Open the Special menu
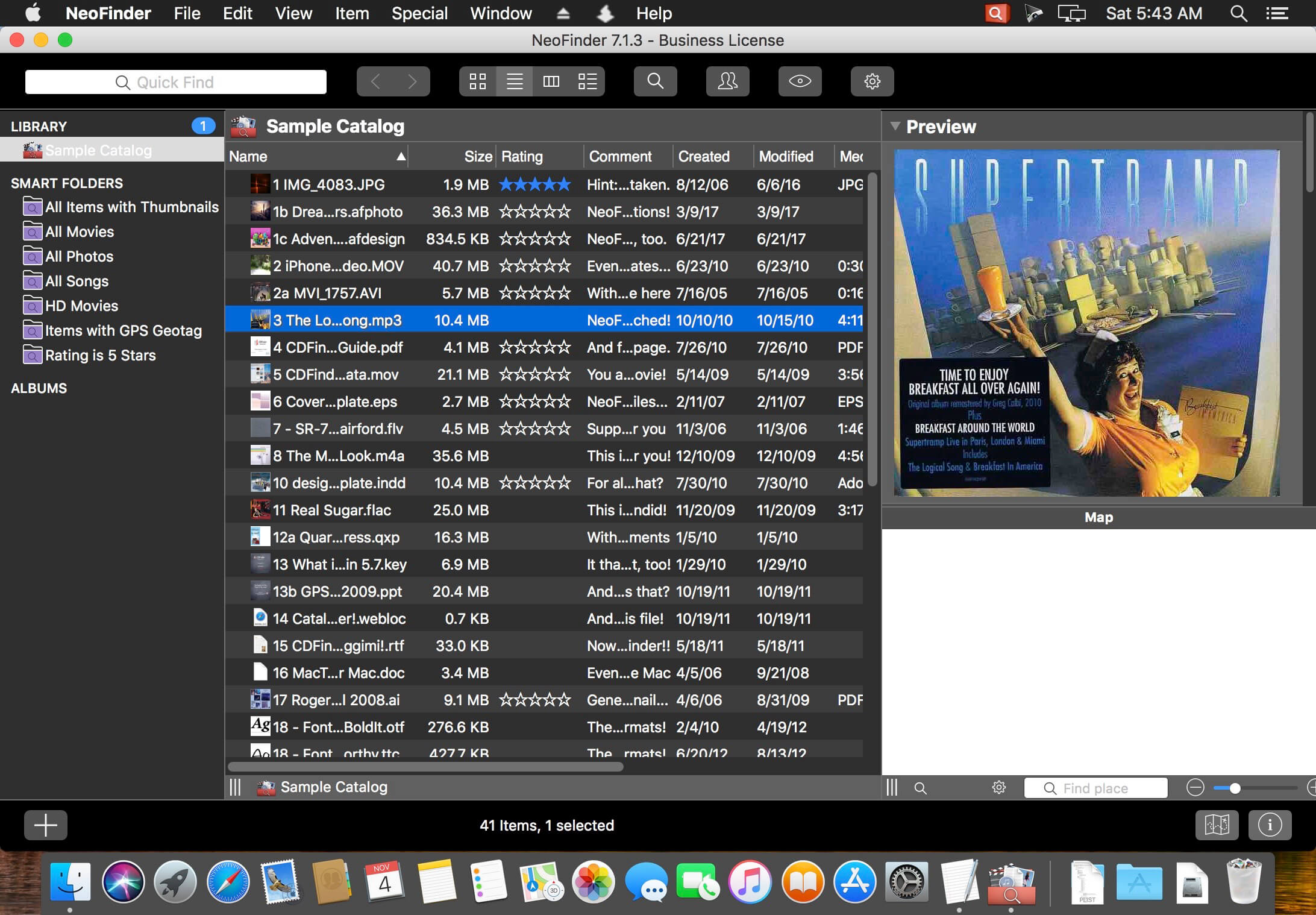1316x915 pixels. [419, 13]
